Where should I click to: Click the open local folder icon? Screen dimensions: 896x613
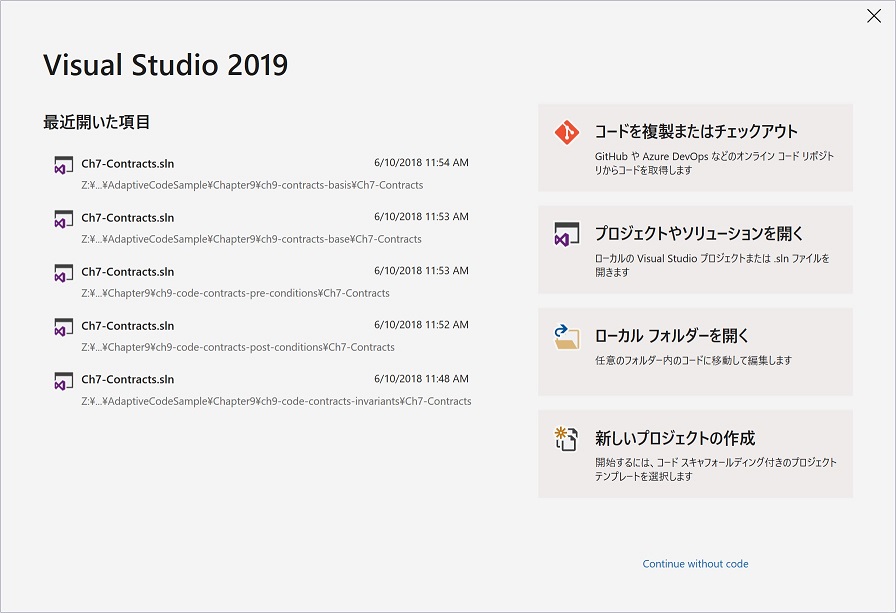tap(566, 335)
